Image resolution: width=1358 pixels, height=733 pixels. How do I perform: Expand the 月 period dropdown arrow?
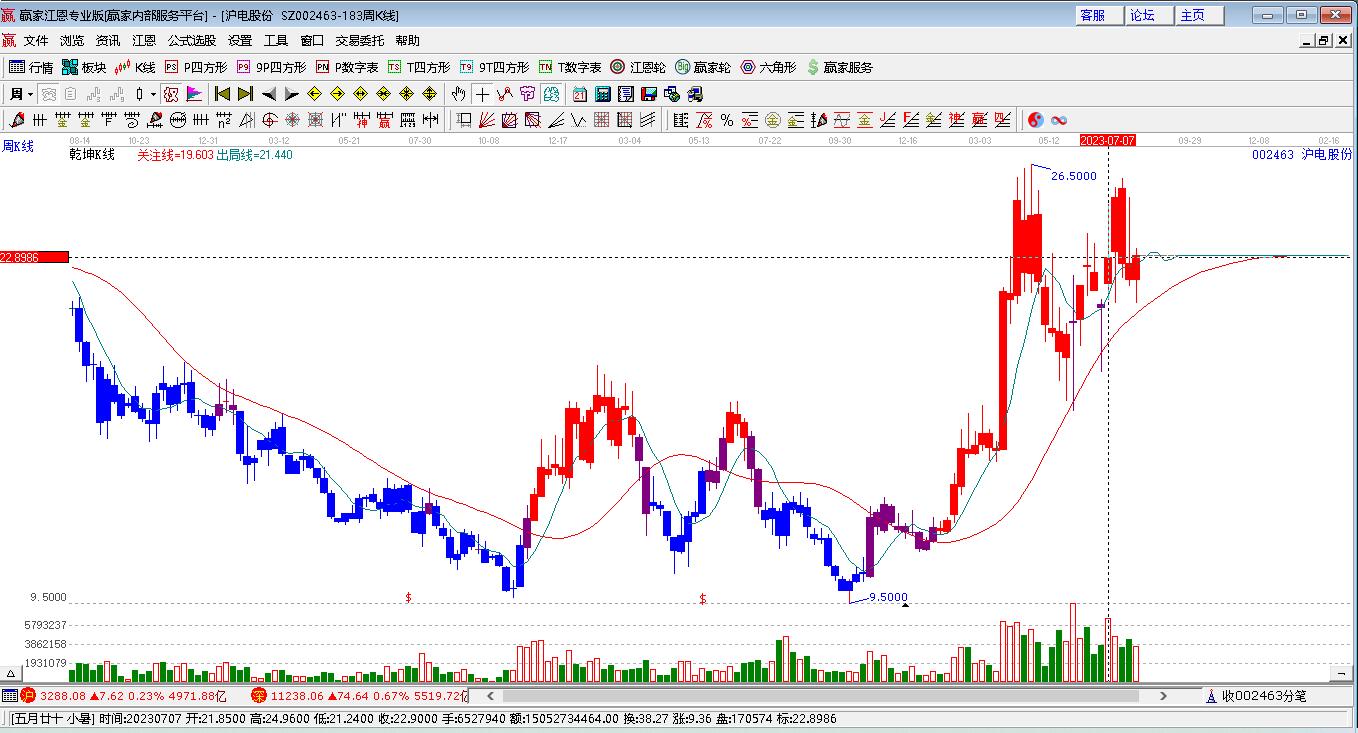pos(30,94)
